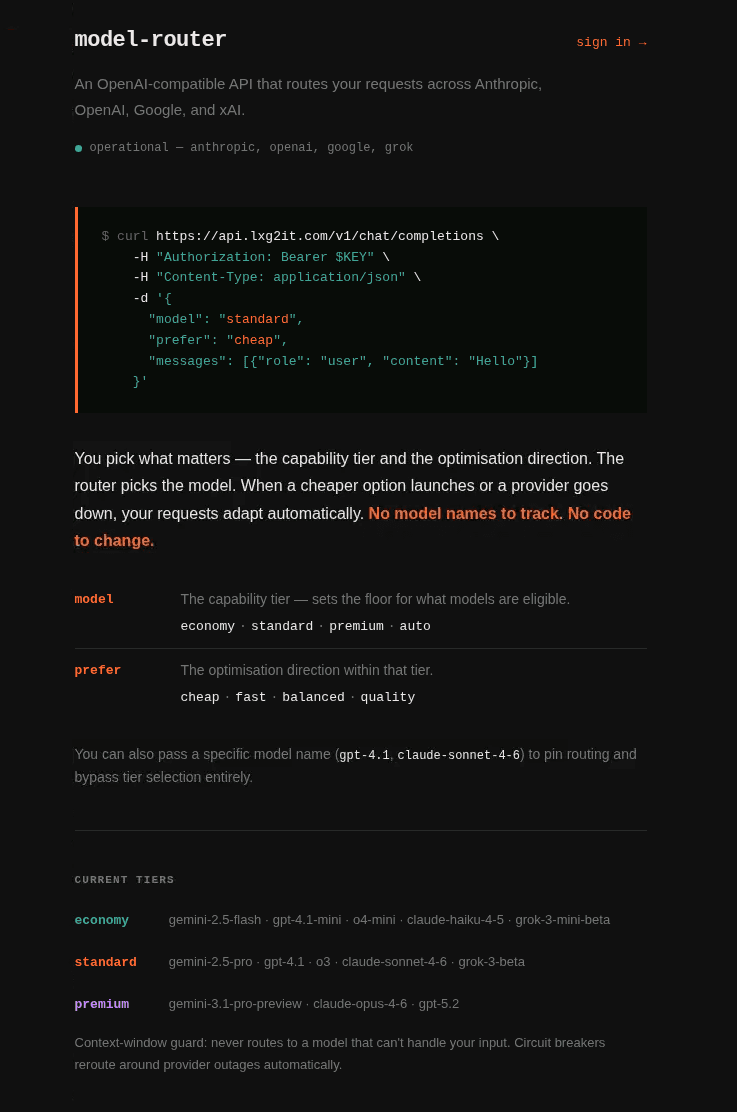Click the grok provider name
This screenshot has width=737, height=1112.
399,147
